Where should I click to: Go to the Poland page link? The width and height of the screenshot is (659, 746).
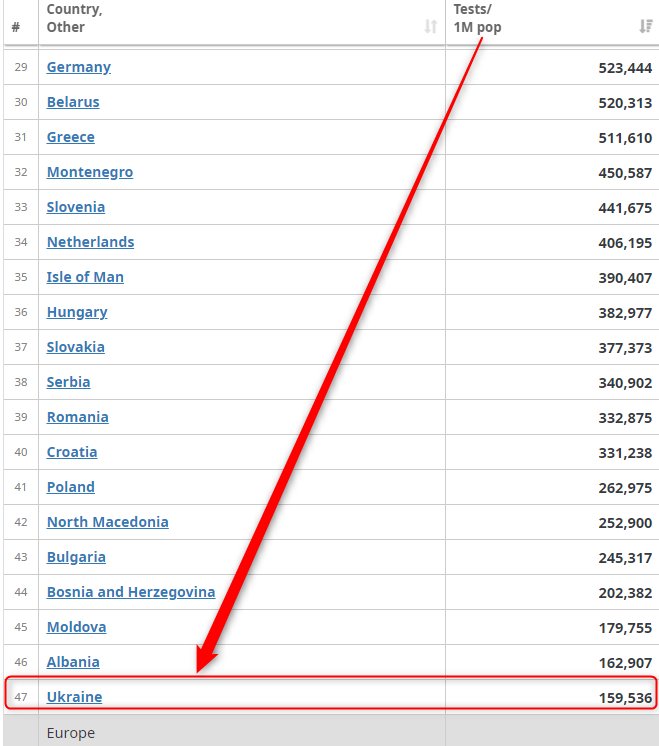point(71,487)
